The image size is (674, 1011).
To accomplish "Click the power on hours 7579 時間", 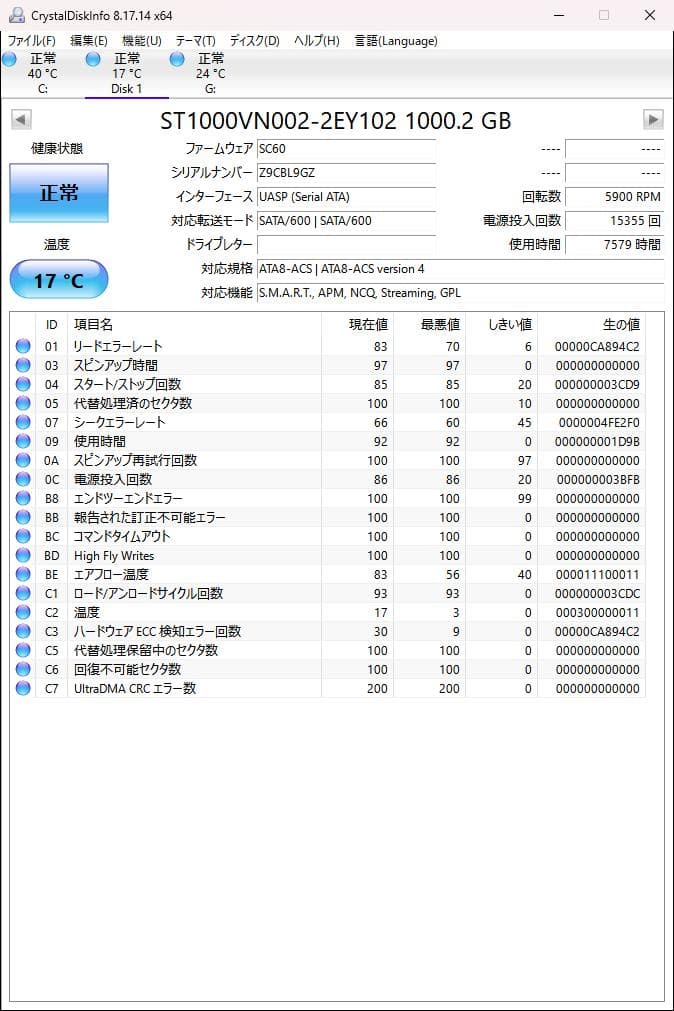I will (615, 244).
